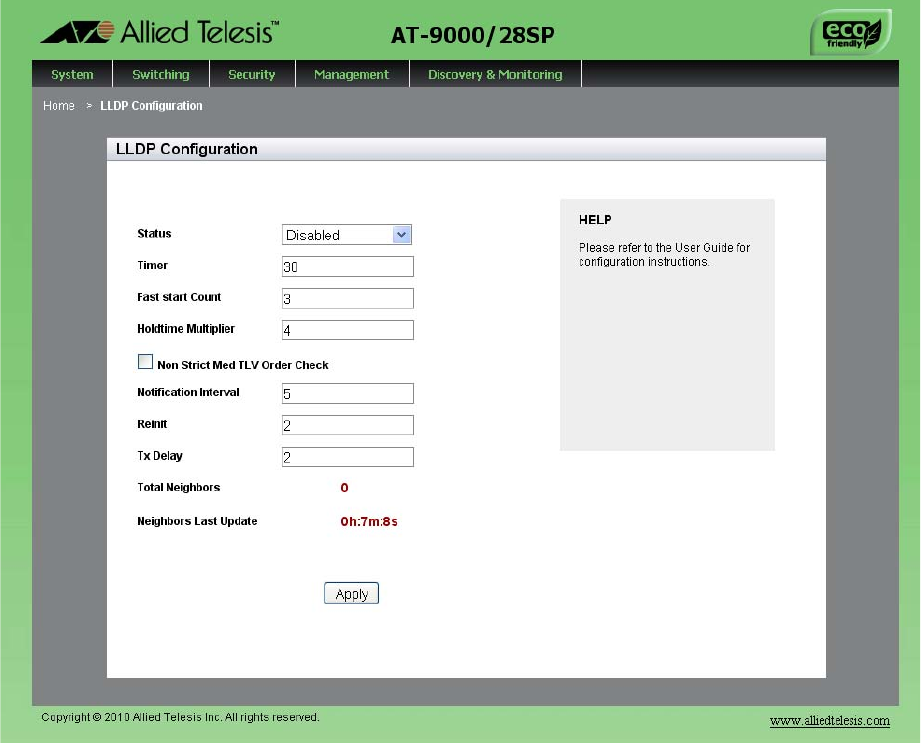Expand the Status dropdown arrow
921x743 pixels.
click(x=402, y=235)
